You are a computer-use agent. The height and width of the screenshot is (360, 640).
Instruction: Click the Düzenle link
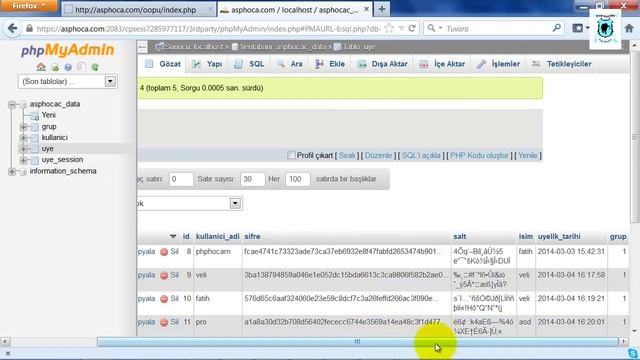coord(378,156)
